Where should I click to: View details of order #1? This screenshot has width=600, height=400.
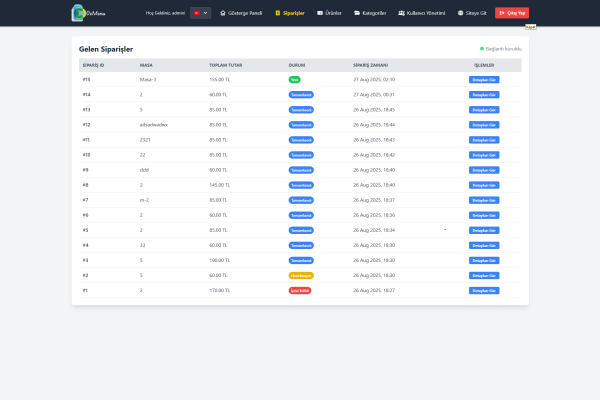tap(484, 290)
